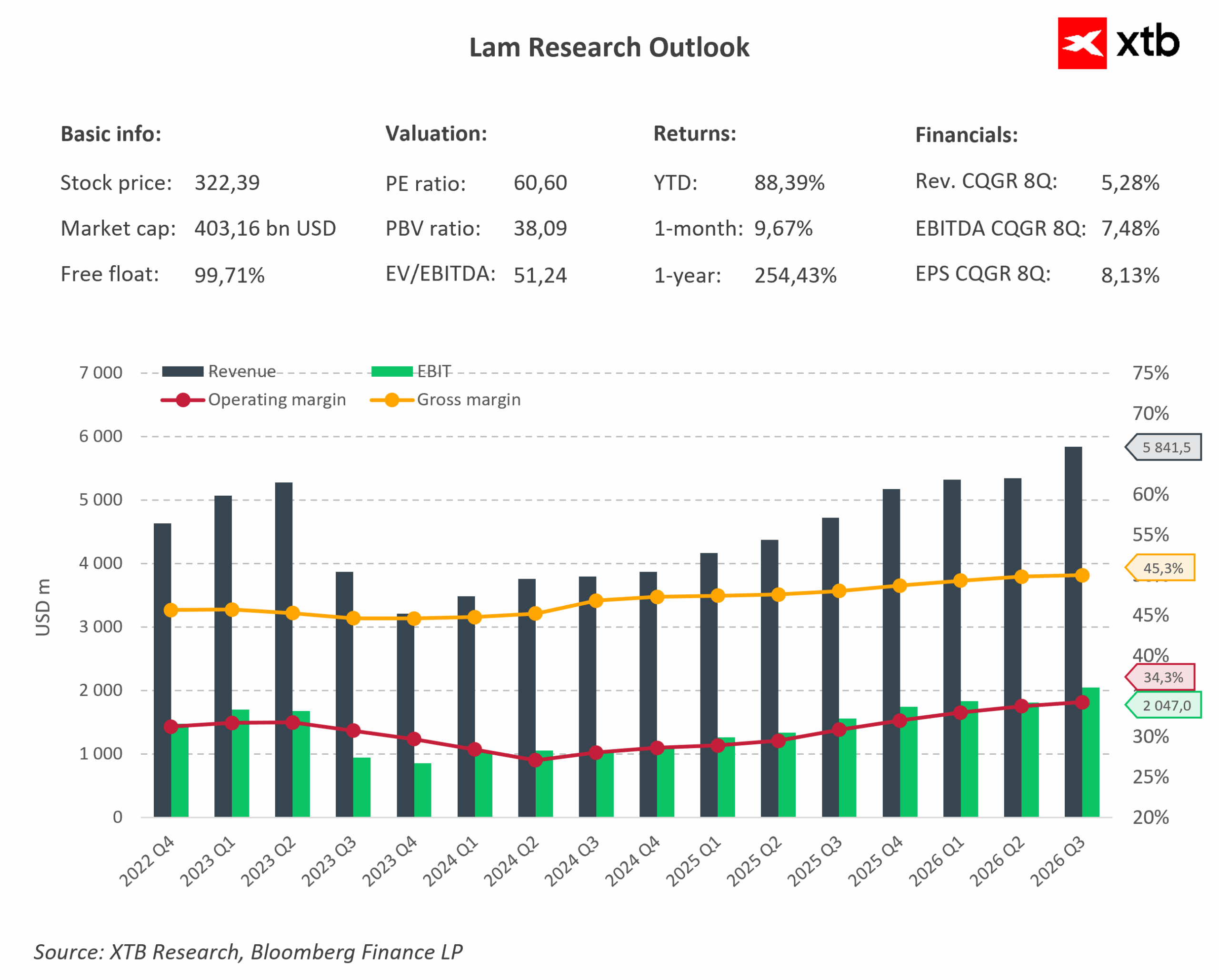The image size is (1219, 980).
Task: Click the Financials heading
Action: (x=966, y=135)
